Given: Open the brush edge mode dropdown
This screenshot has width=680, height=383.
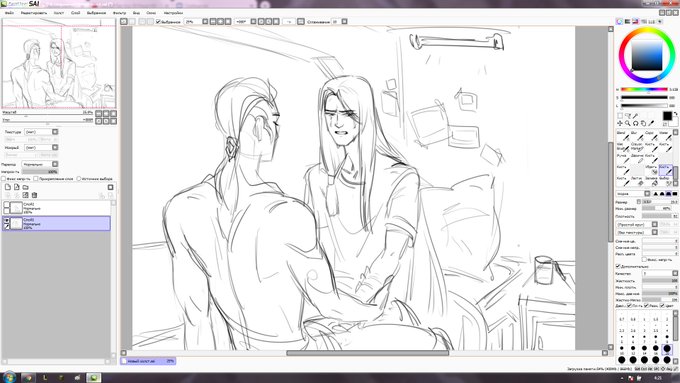Looking at the screenshot, I should pyautogui.click(x=633, y=194).
